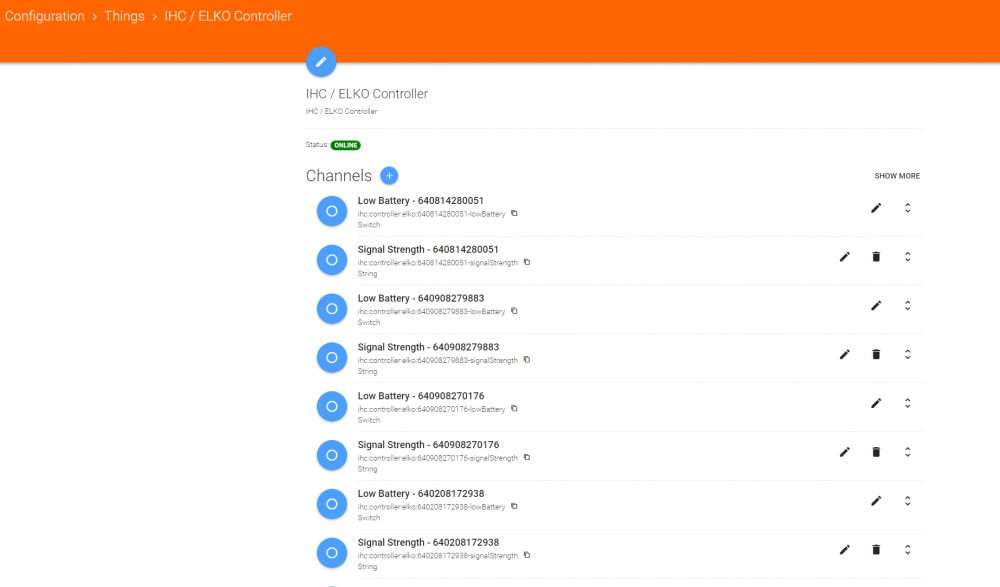This screenshot has width=1000, height=587.
Task: Add a new channel with the plus button
Action: pos(389,175)
